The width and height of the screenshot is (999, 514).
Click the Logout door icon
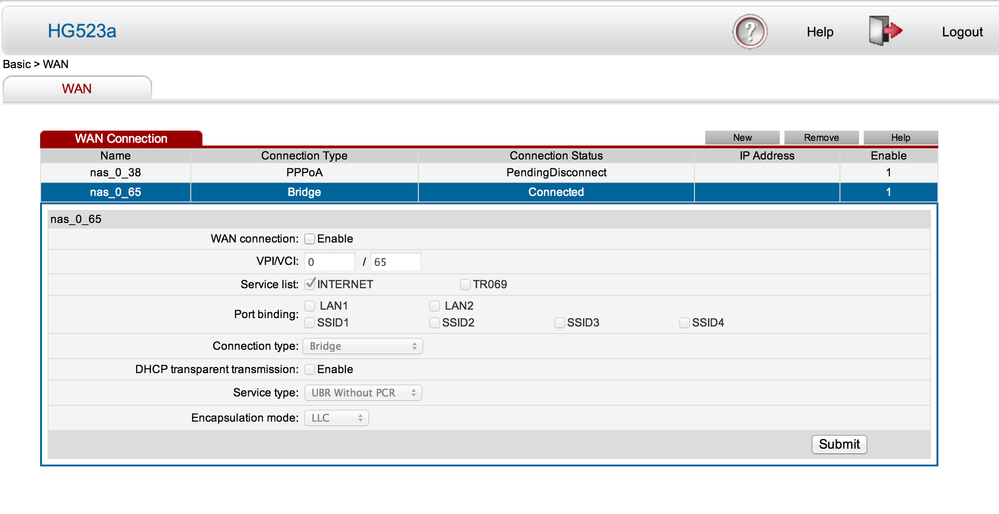(886, 31)
